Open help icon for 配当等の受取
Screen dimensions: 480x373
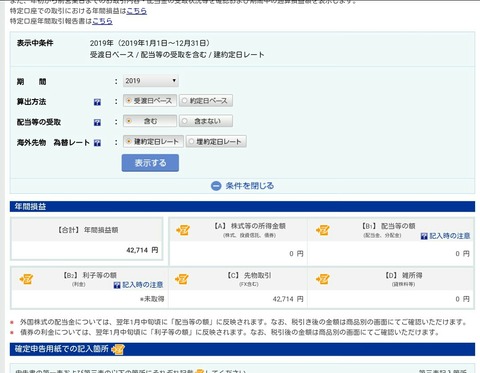(97, 123)
